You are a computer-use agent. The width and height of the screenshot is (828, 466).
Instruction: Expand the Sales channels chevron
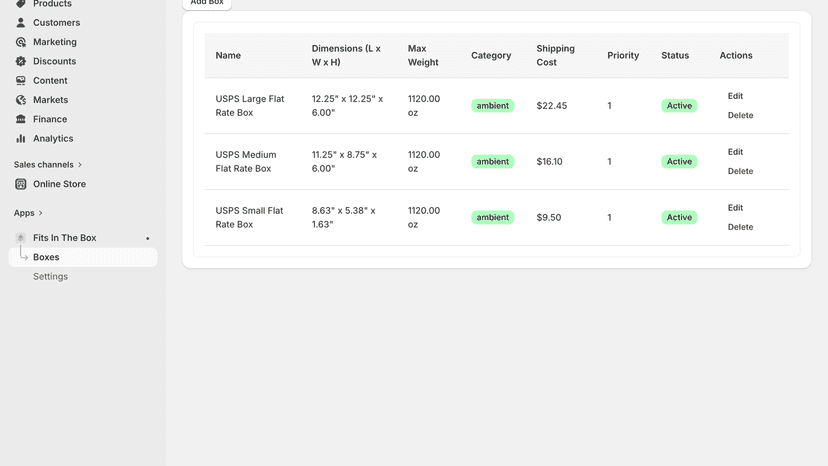point(80,165)
